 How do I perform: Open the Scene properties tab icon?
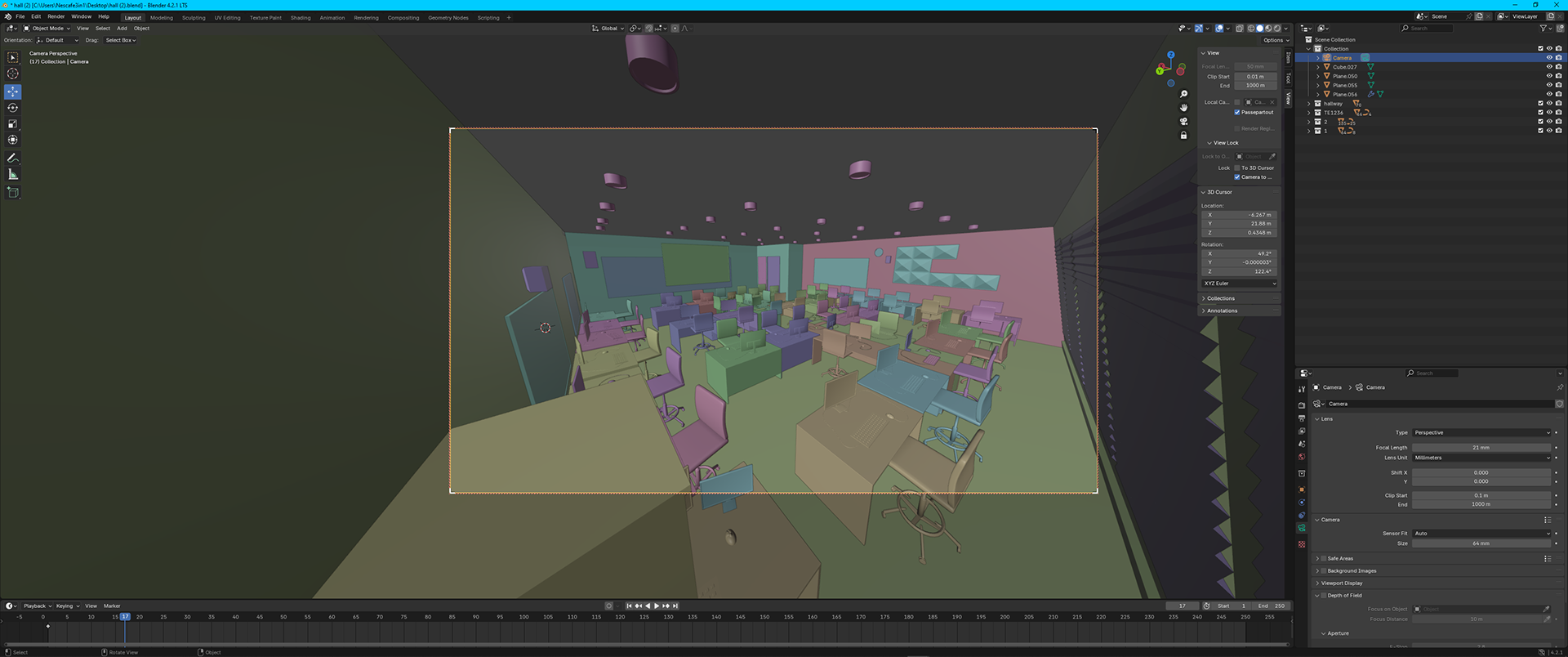1302,445
